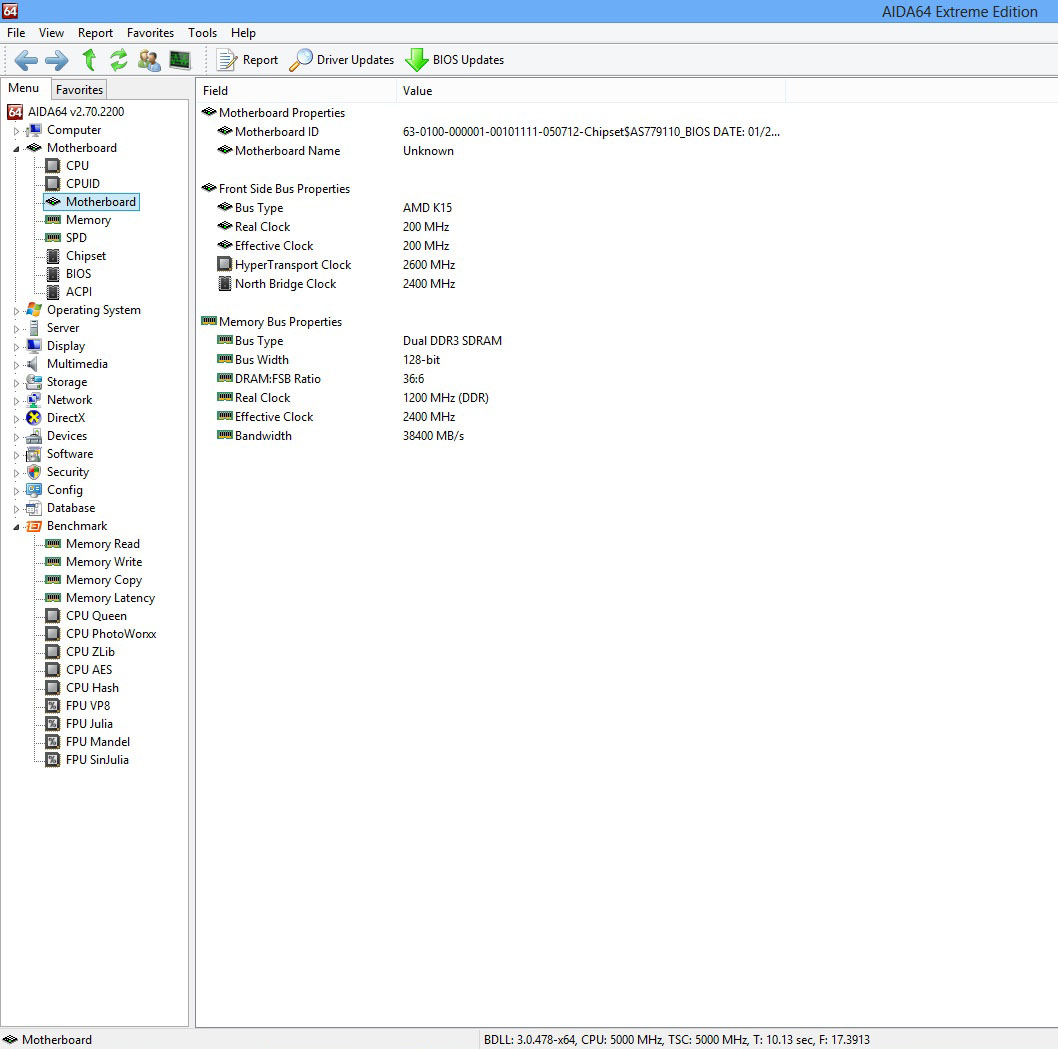The image size is (1058, 1049).
Task: Click the Database icon
Action: pos(34,508)
